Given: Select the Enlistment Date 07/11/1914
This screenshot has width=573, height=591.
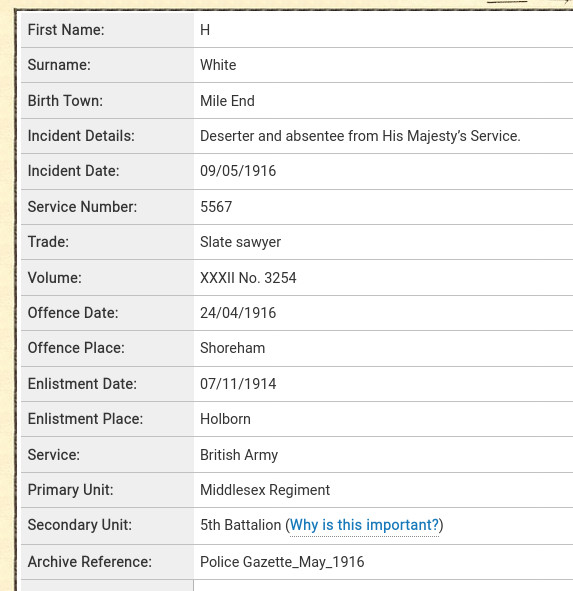Looking at the screenshot, I should 238,384.
